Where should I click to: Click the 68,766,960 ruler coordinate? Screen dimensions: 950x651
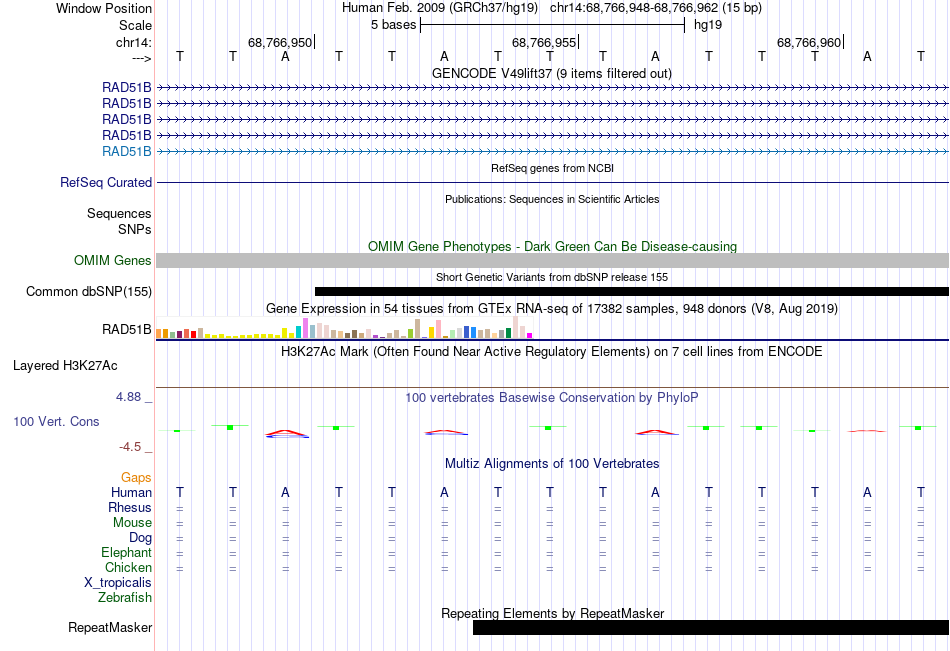point(809,42)
